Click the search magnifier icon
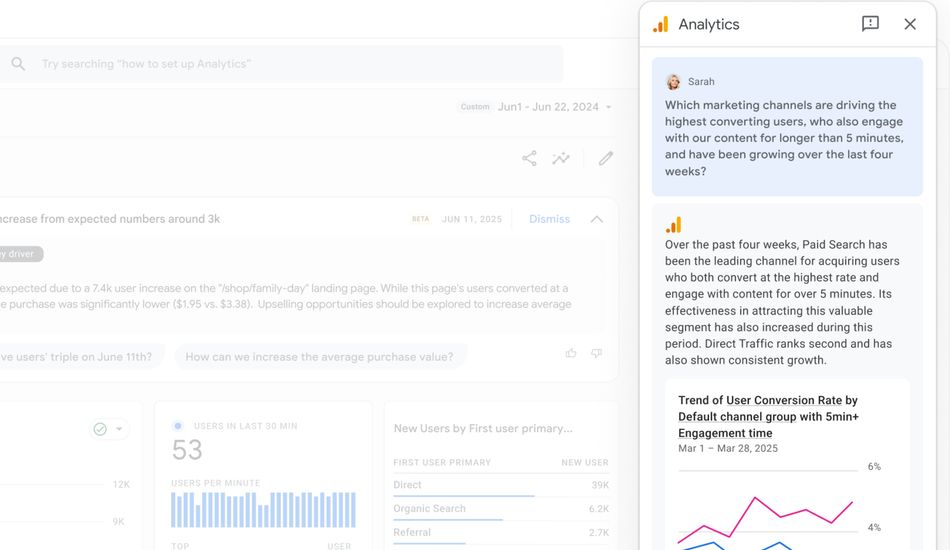The height and width of the screenshot is (550, 950). [18, 64]
